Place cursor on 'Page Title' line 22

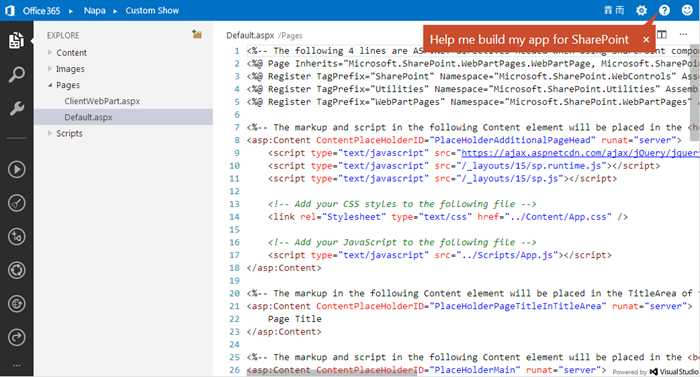[295, 319]
